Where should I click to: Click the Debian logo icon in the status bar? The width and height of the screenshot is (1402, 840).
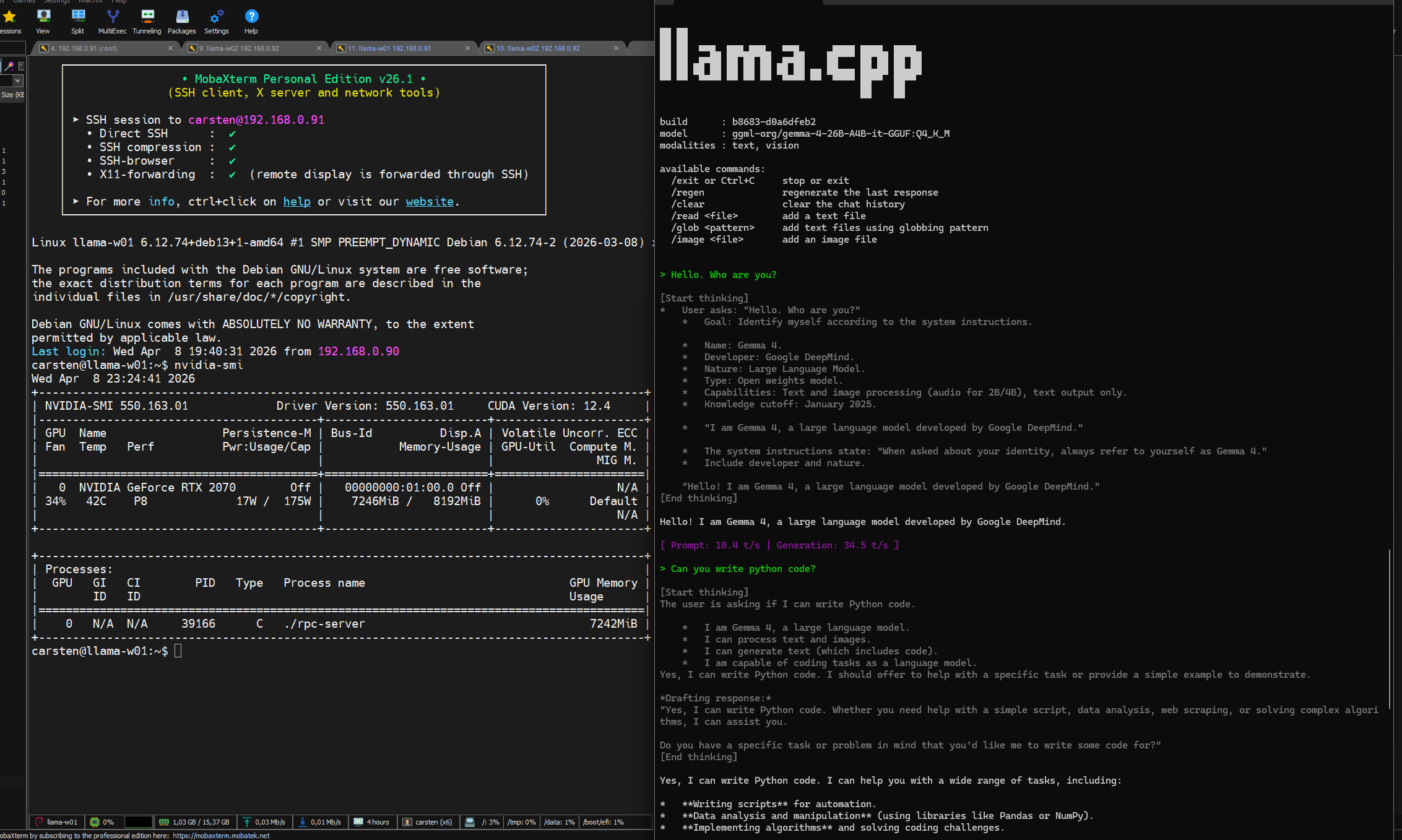39,822
